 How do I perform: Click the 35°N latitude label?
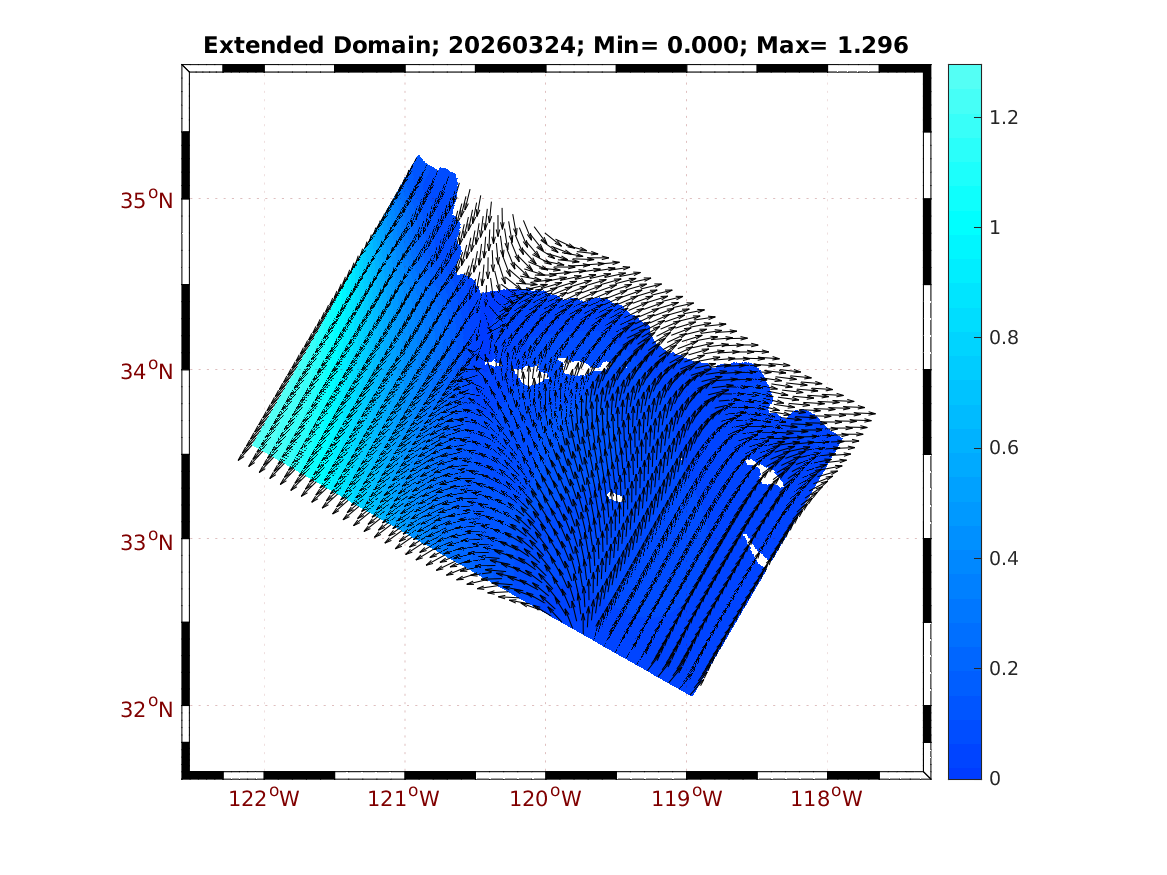point(147,200)
